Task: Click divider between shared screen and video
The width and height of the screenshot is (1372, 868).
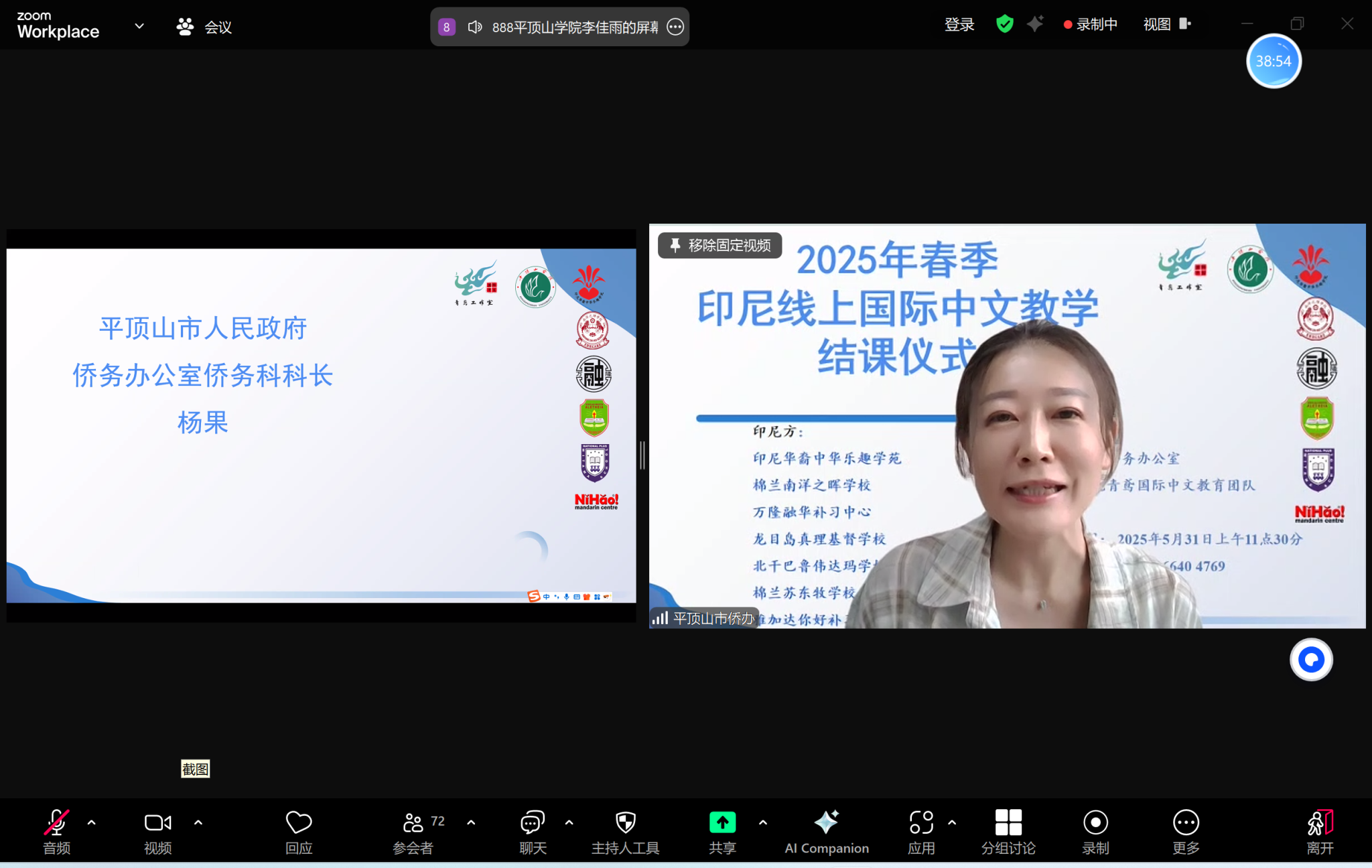Action: click(642, 455)
